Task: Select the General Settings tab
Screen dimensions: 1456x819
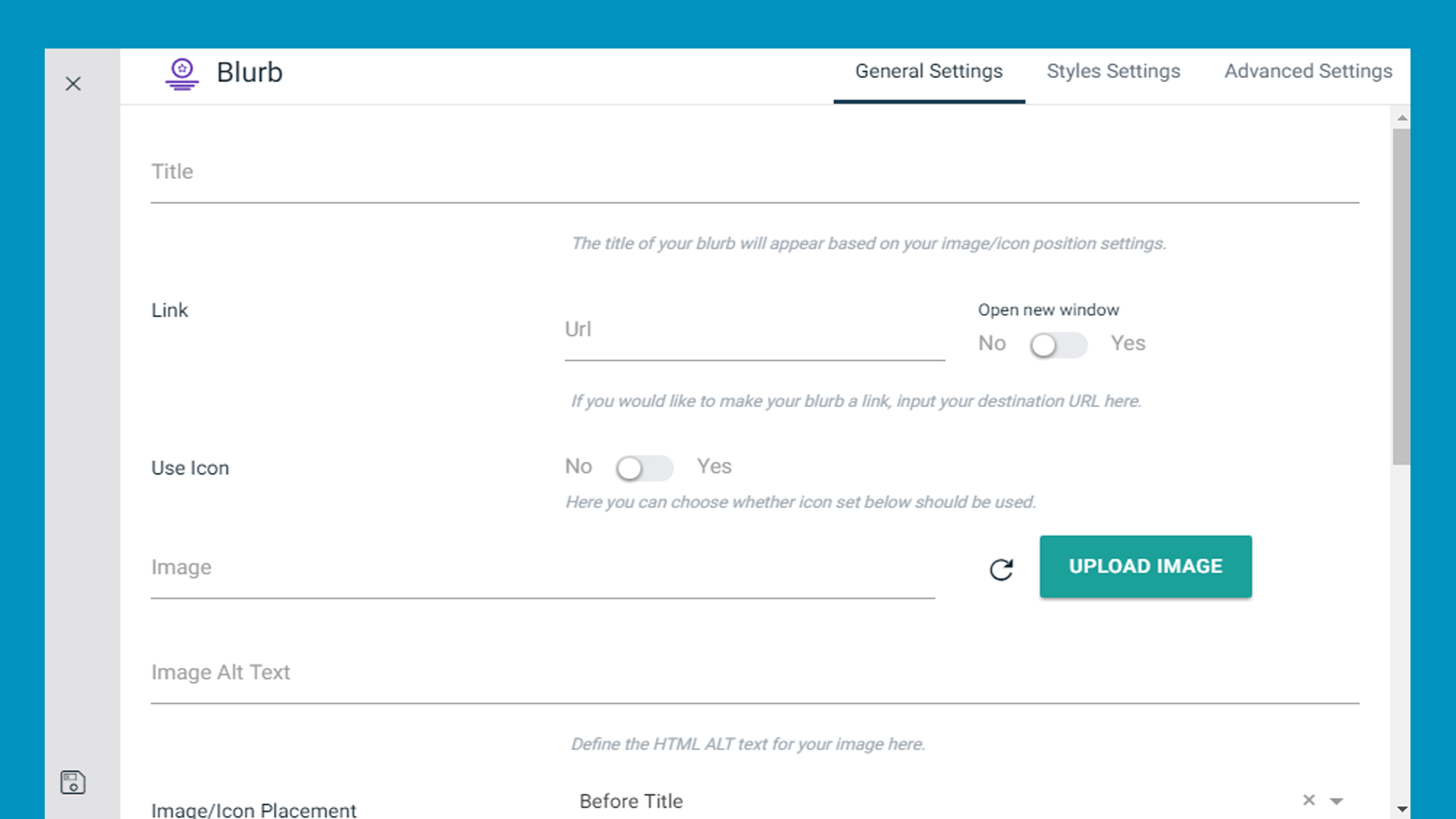Action: [x=929, y=71]
